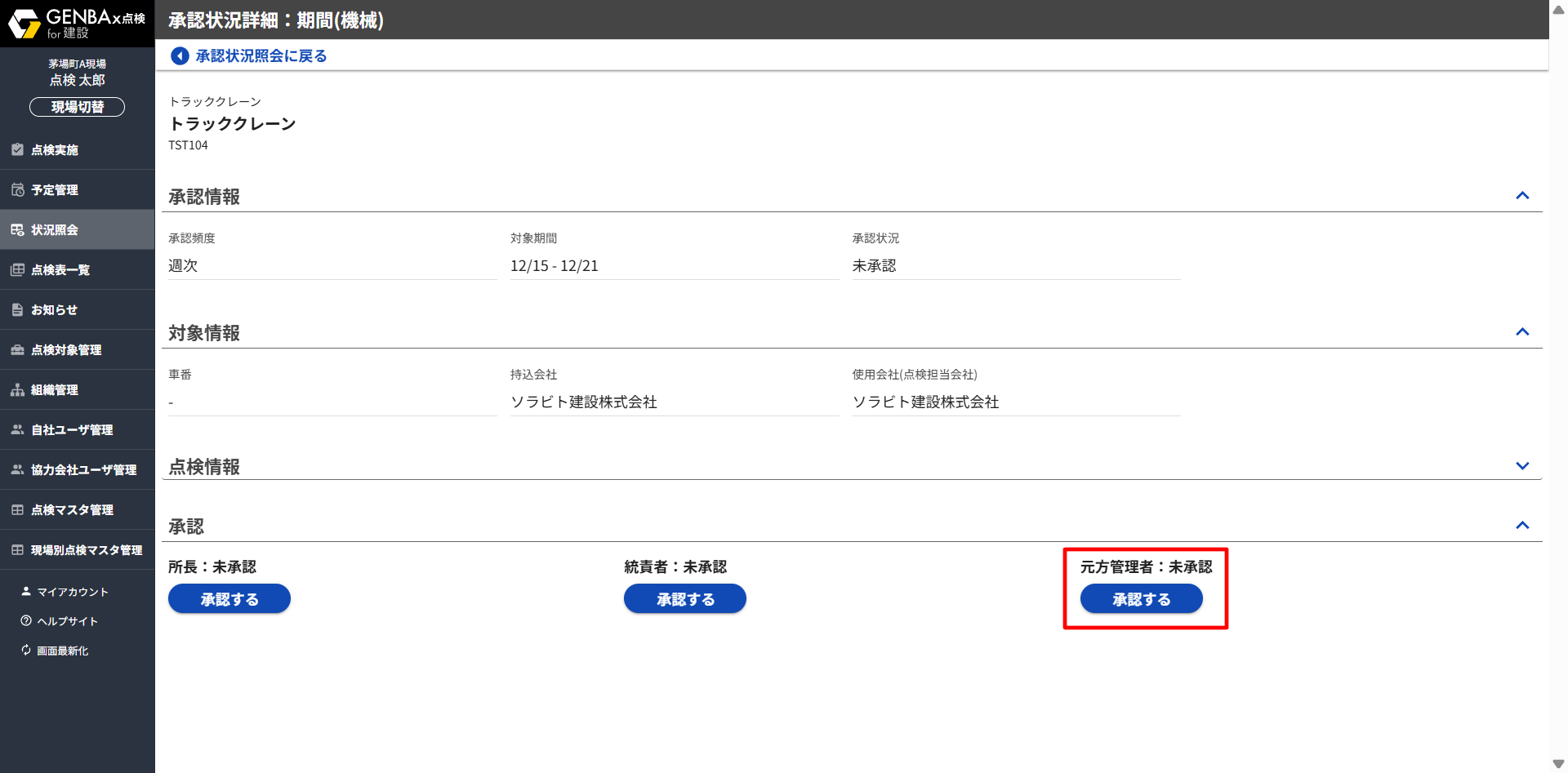The height and width of the screenshot is (773, 1568).
Task: Click the back arrow circle icon
Action: point(180,56)
